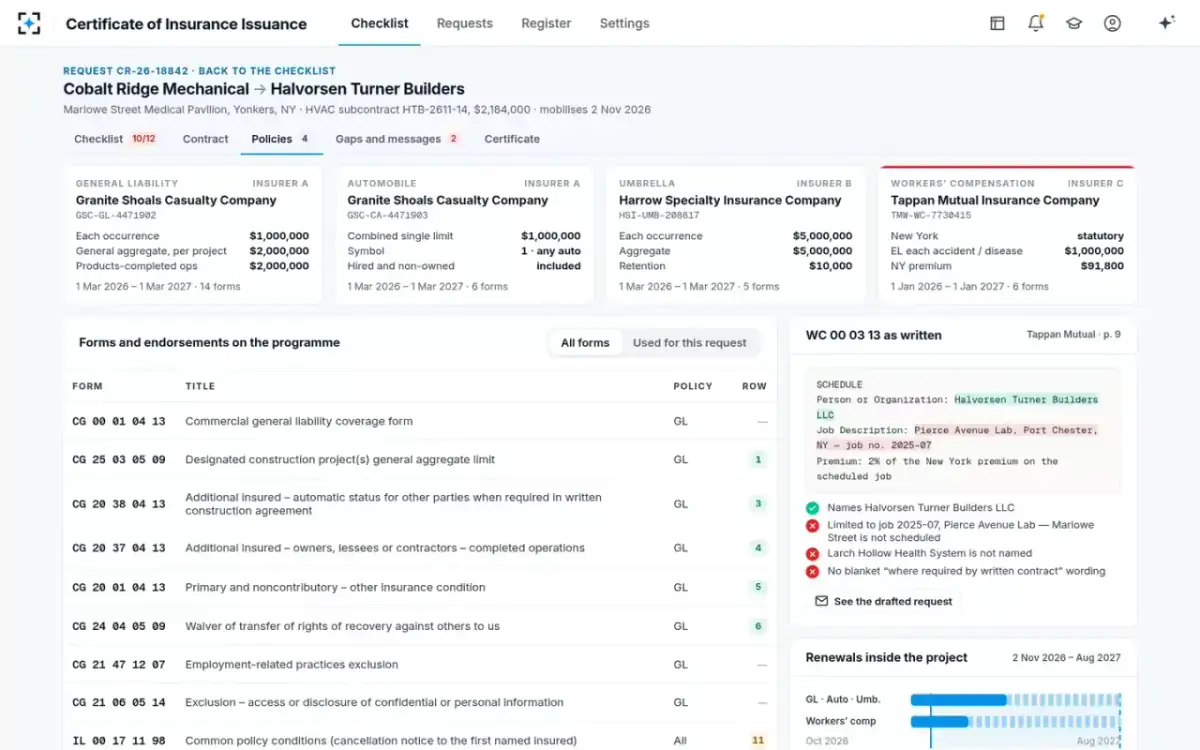Select the Automobile policy card
Screen dimensions: 1200x750
pyautogui.click(x=464, y=236)
